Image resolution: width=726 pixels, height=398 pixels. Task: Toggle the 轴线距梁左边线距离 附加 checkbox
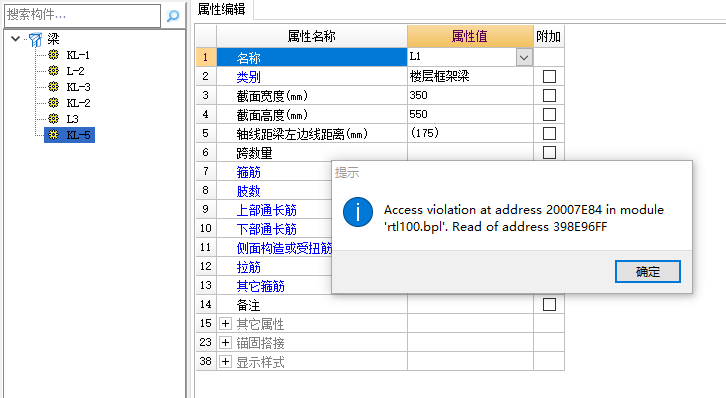point(549,133)
